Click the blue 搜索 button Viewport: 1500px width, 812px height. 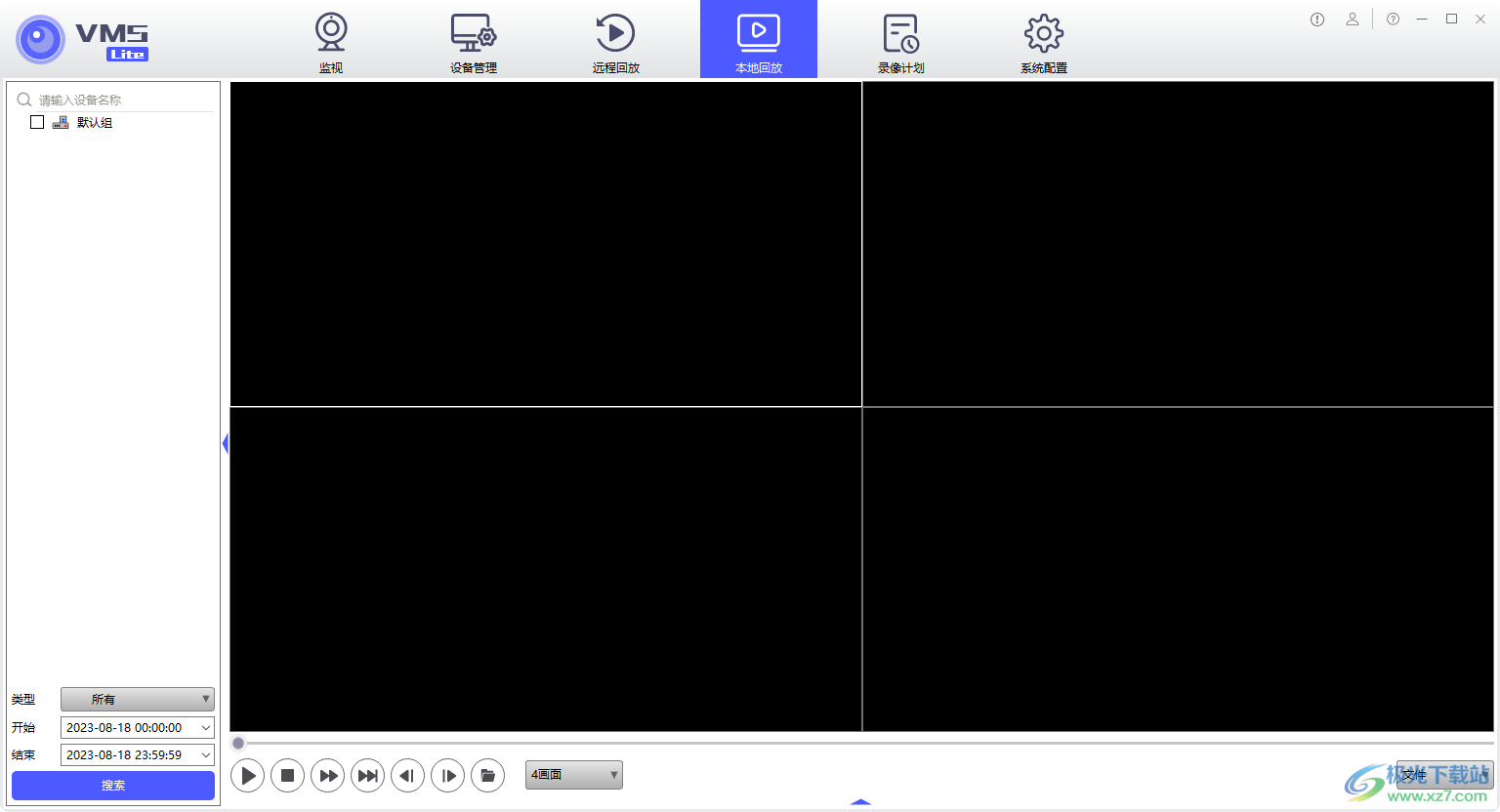pyautogui.click(x=113, y=786)
